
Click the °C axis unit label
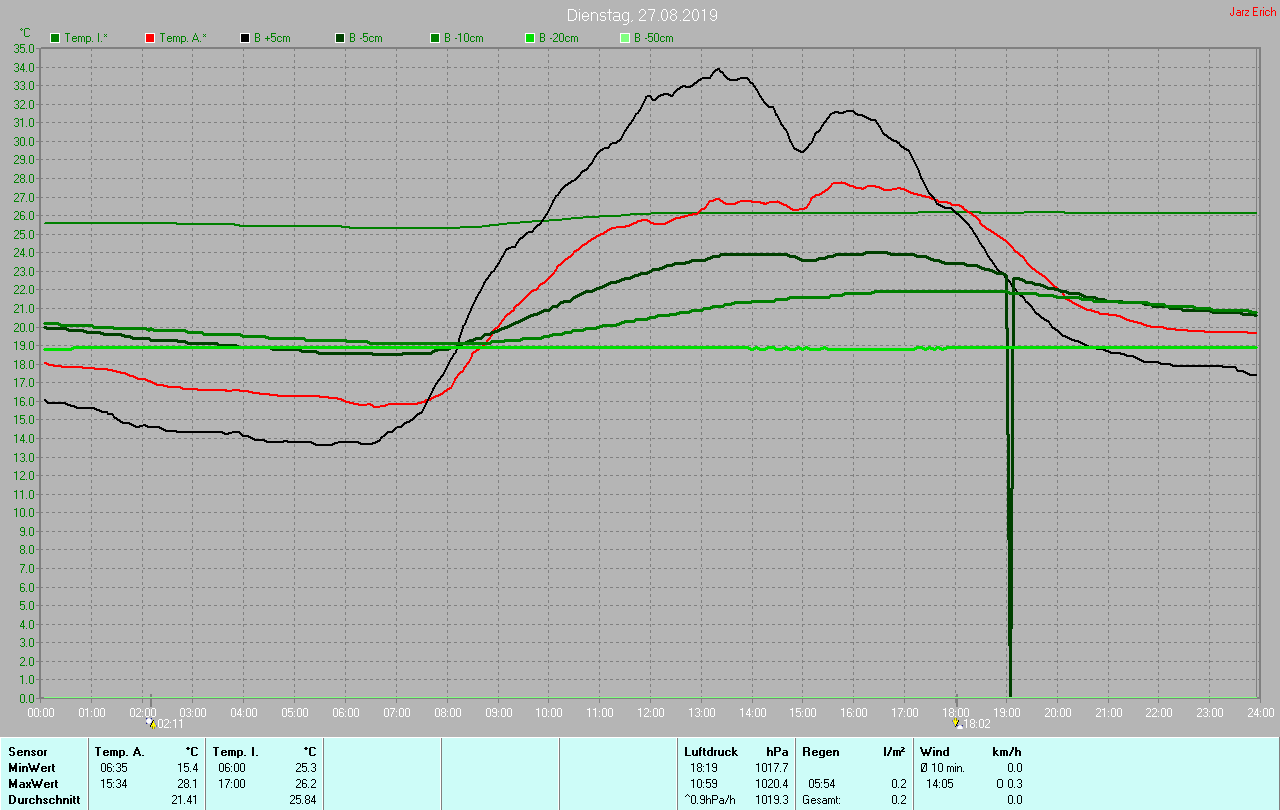click(x=25, y=33)
